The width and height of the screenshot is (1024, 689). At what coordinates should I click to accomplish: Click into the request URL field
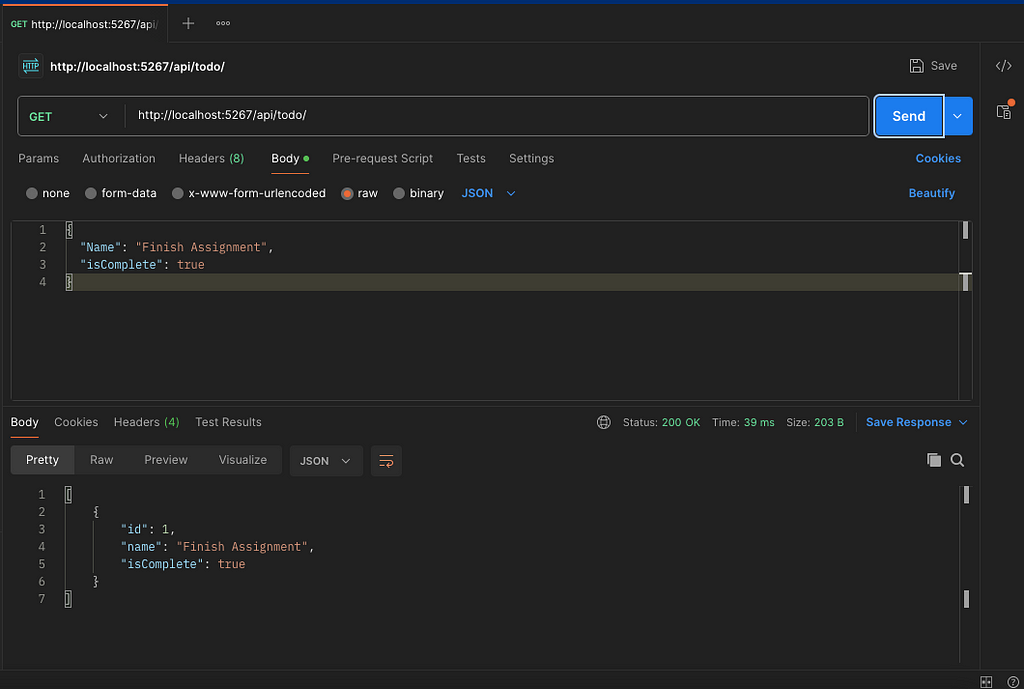496,116
